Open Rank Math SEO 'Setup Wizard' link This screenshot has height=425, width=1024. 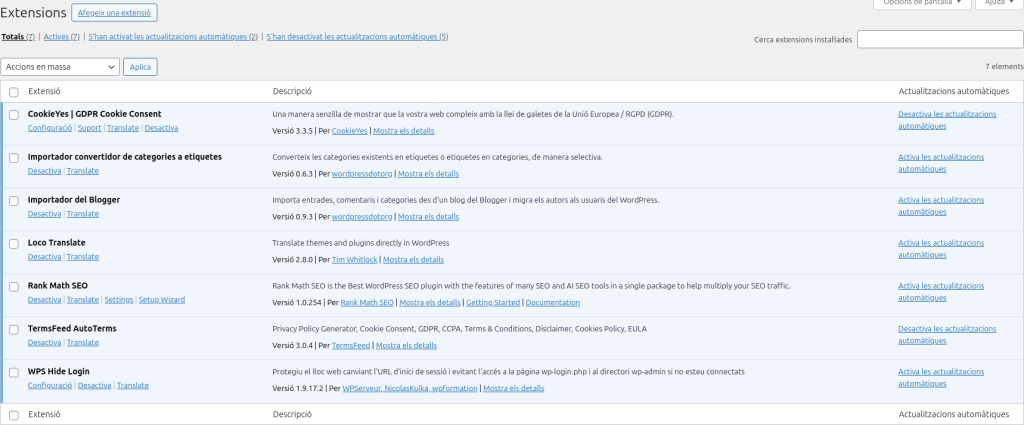161,300
